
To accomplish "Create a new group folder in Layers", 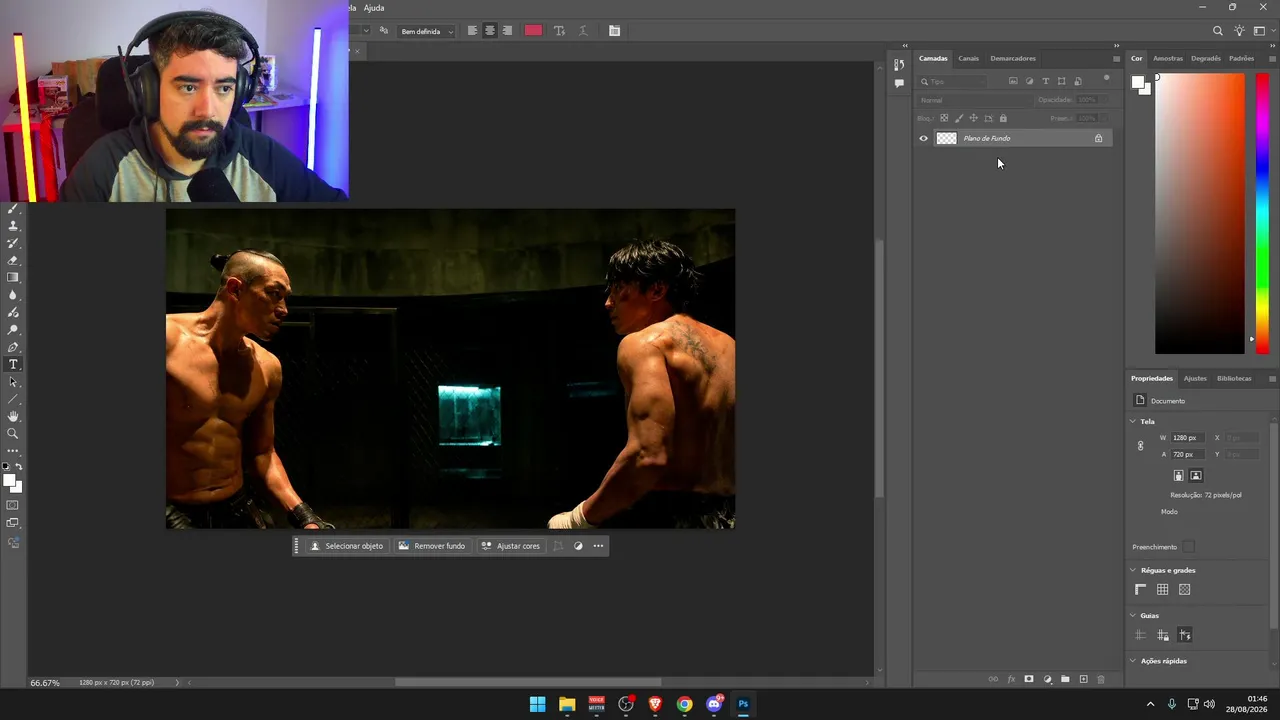I will click(x=1065, y=679).
